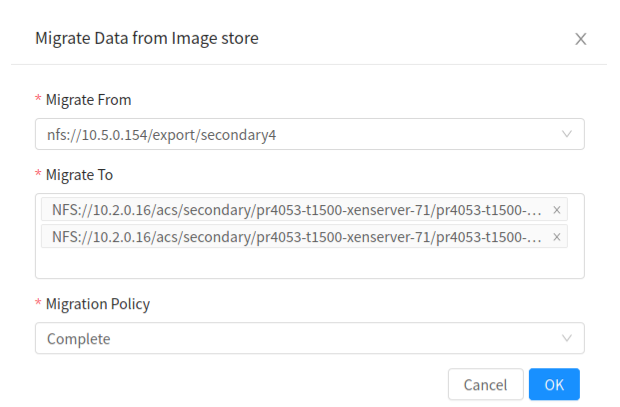Open the Migrate From combo box
The width and height of the screenshot is (620, 407).
310,134
